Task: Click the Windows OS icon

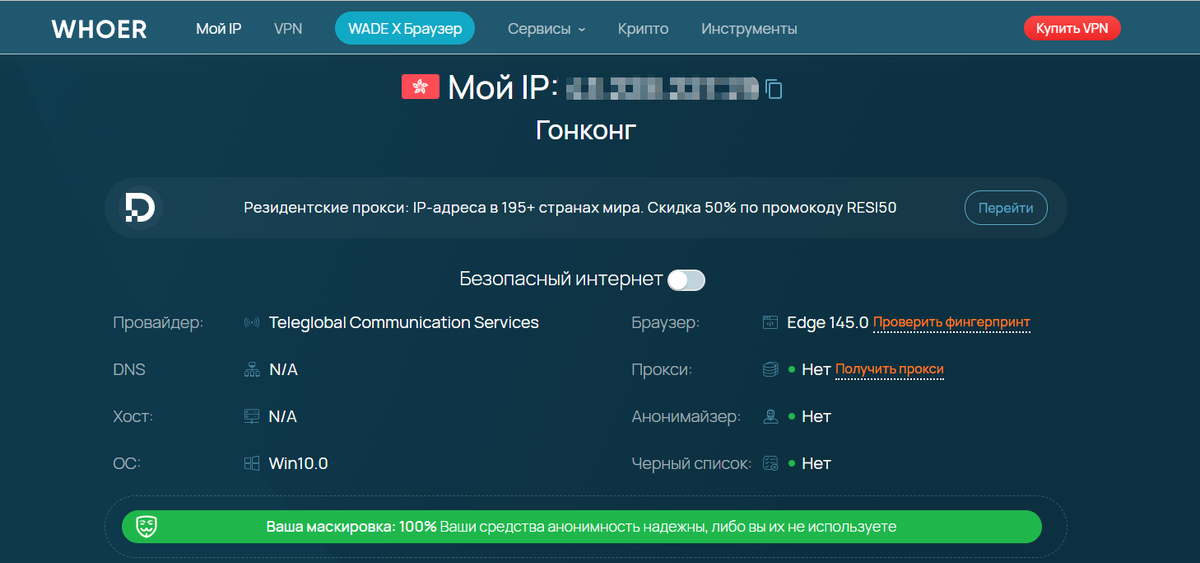Action: (252, 463)
